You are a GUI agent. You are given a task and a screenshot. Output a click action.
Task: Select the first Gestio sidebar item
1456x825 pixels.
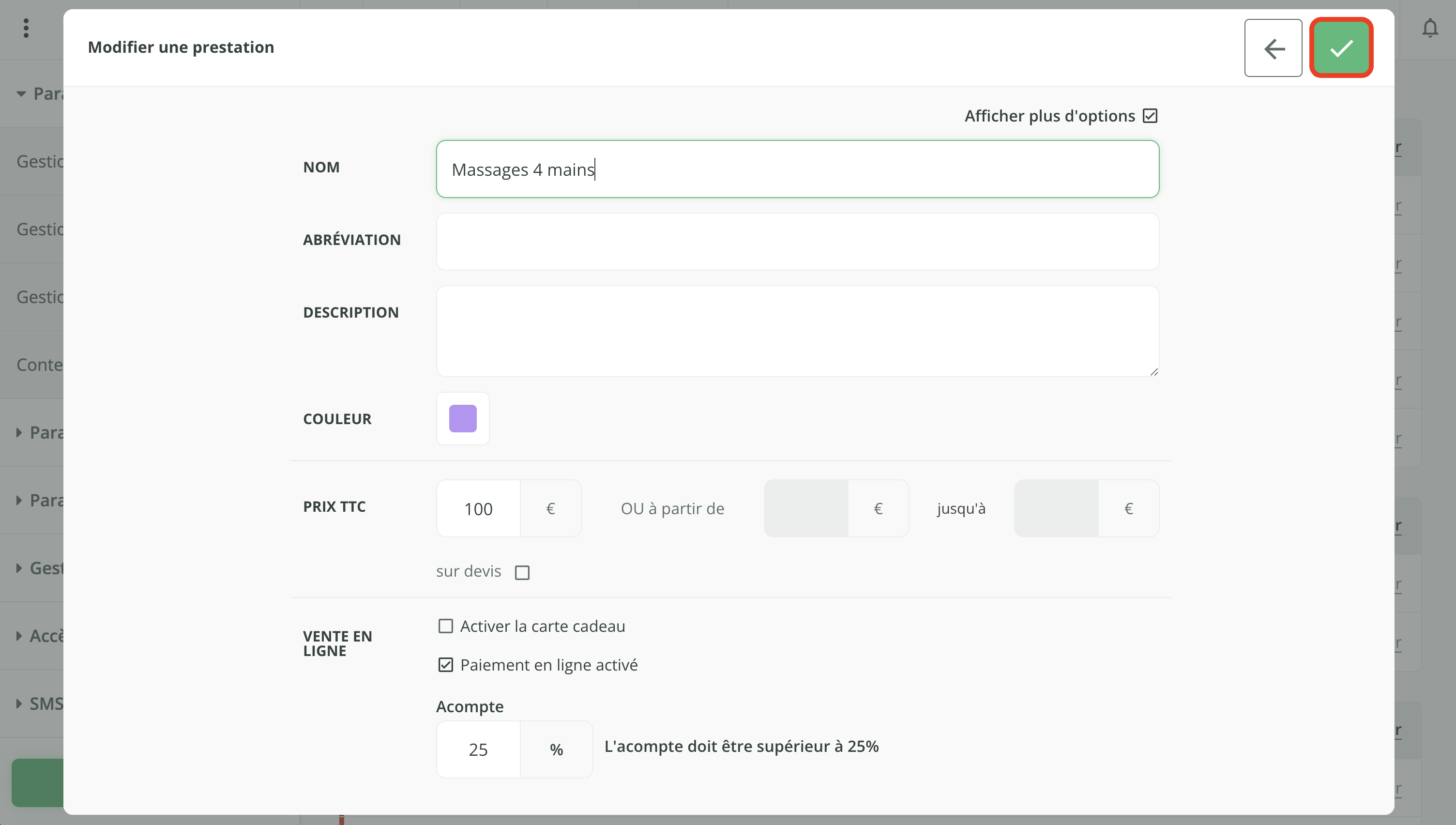tap(39, 162)
